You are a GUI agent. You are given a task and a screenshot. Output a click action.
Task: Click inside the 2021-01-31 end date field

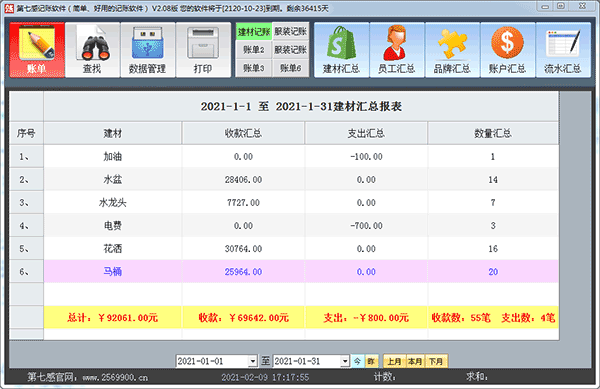pyautogui.click(x=307, y=361)
